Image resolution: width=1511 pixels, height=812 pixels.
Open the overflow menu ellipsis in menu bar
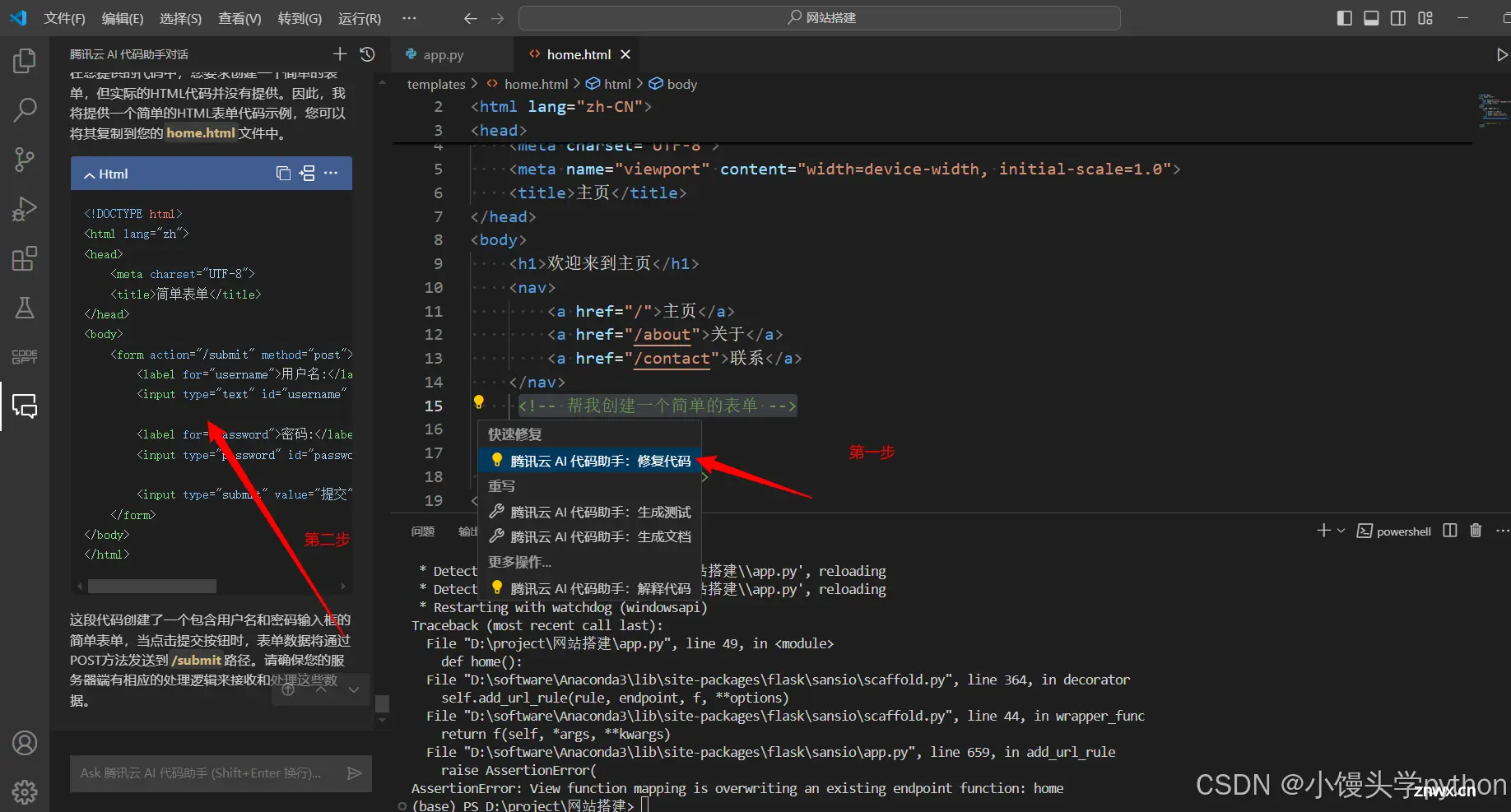409,18
